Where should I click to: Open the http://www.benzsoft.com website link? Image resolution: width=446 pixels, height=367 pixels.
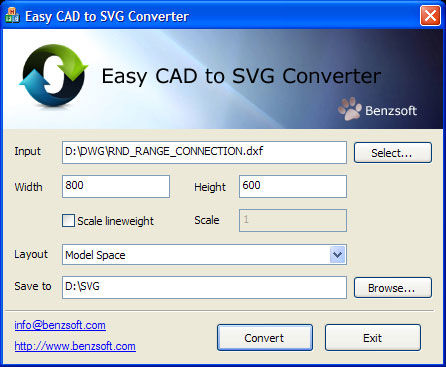point(75,346)
